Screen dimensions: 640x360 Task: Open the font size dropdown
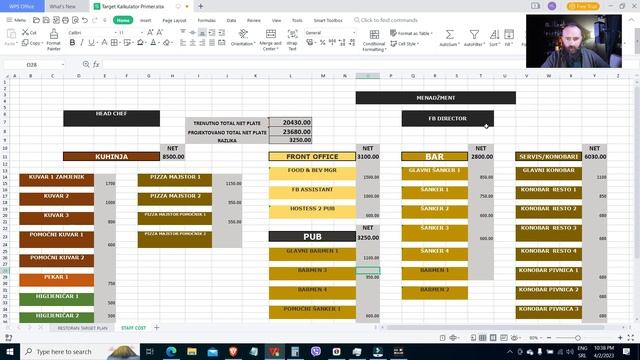(142, 32)
